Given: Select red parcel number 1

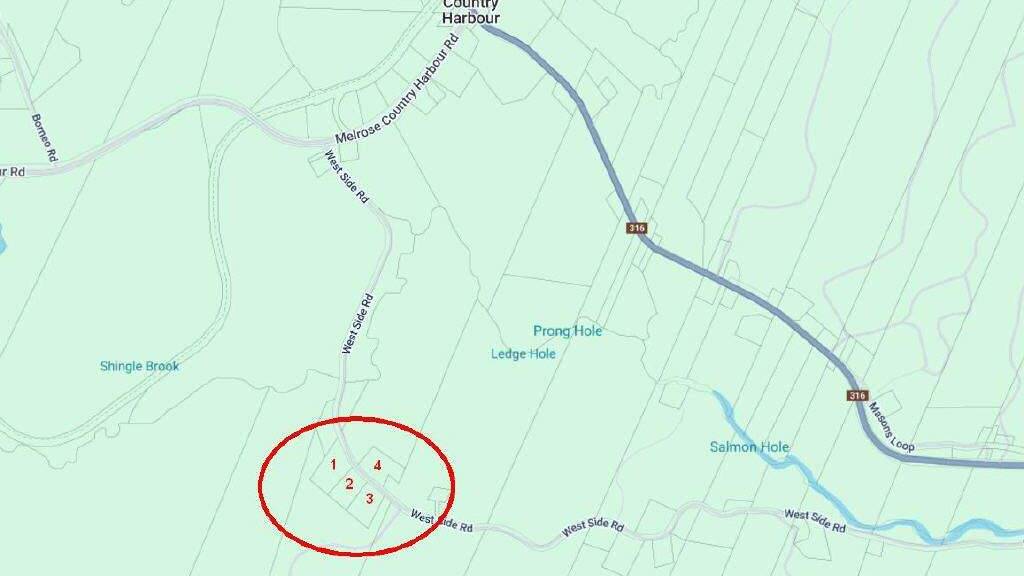Looking at the screenshot, I should click(333, 465).
